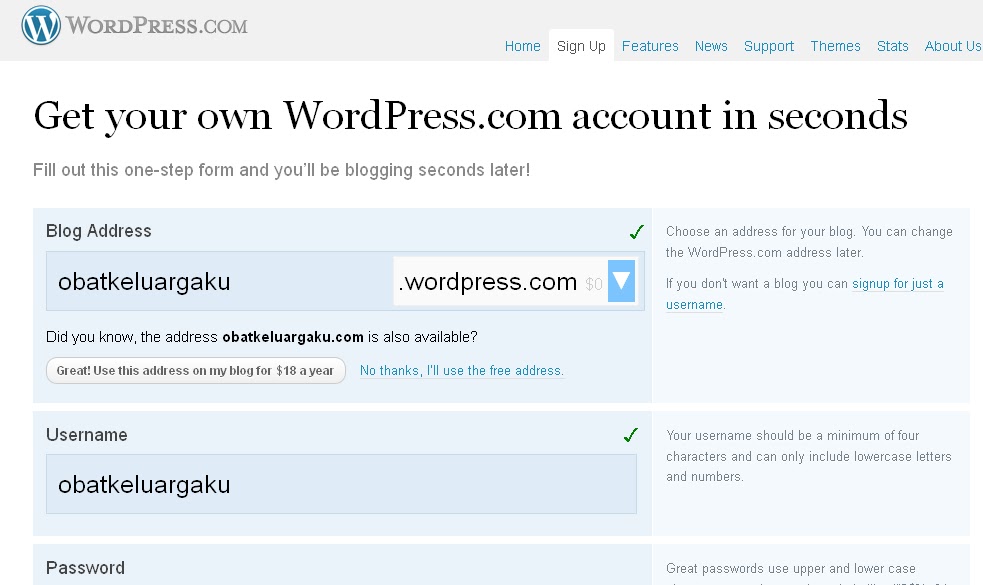Visit the About Us tab

952,46
